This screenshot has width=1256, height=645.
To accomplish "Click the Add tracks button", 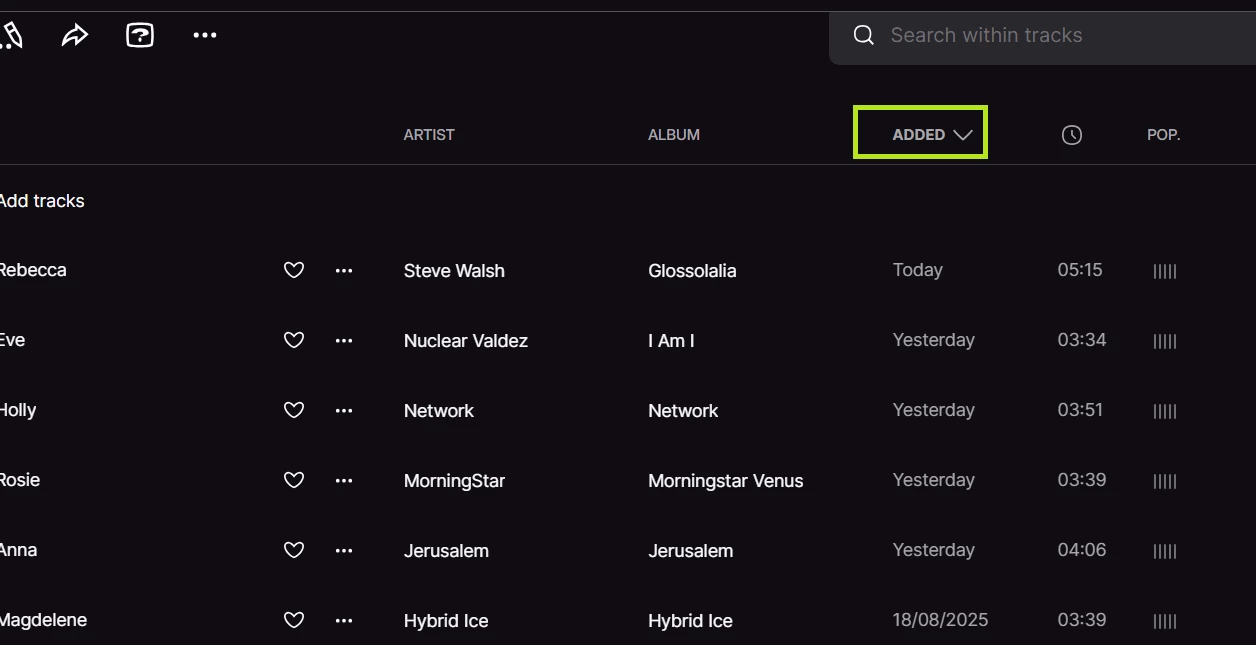I will (42, 201).
